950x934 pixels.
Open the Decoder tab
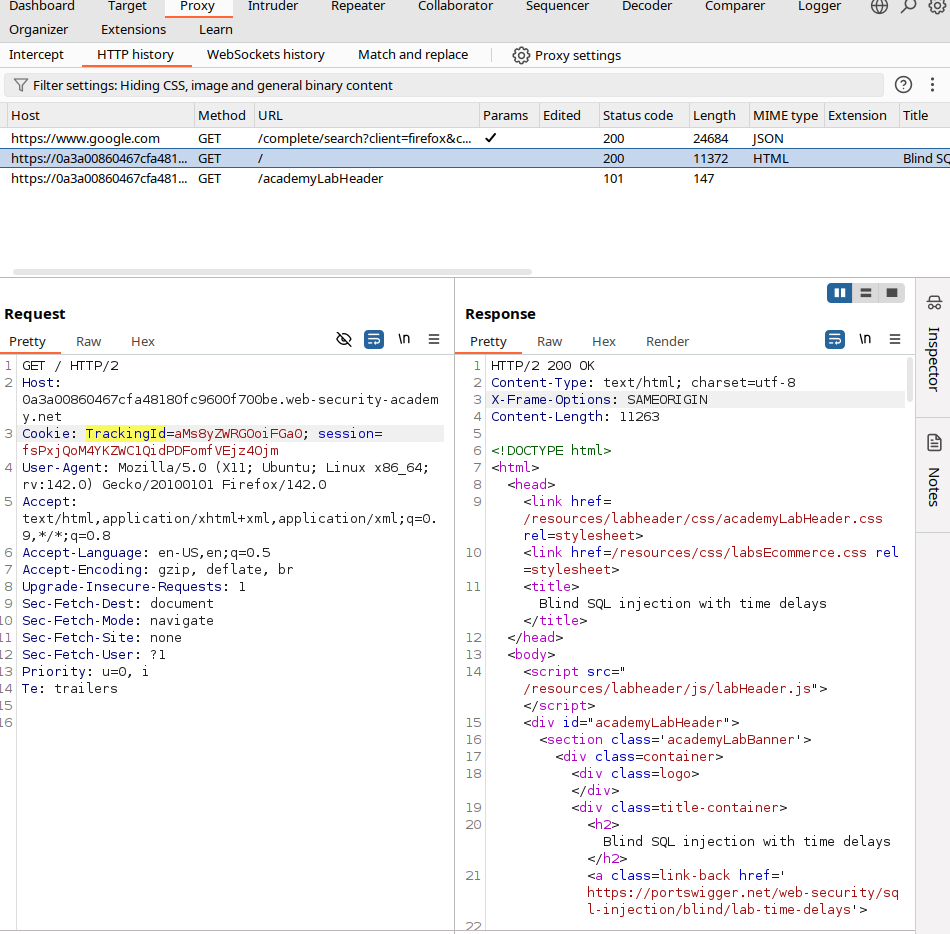(x=647, y=7)
